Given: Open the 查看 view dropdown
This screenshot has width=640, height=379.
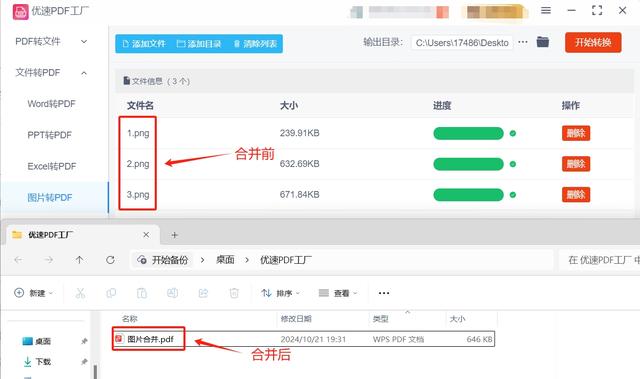Looking at the screenshot, I should pyautogui.click(x=338, y=293).
